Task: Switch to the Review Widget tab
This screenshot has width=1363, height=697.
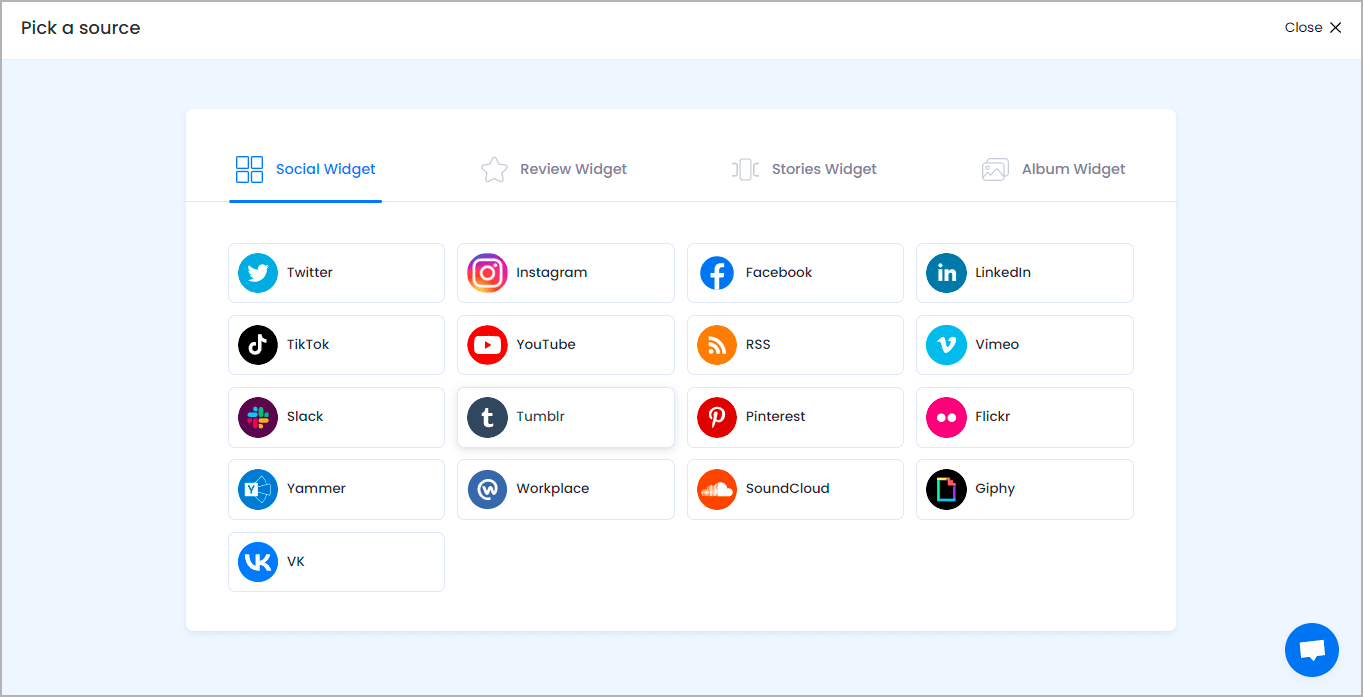Action: click(x=554, y=169)
